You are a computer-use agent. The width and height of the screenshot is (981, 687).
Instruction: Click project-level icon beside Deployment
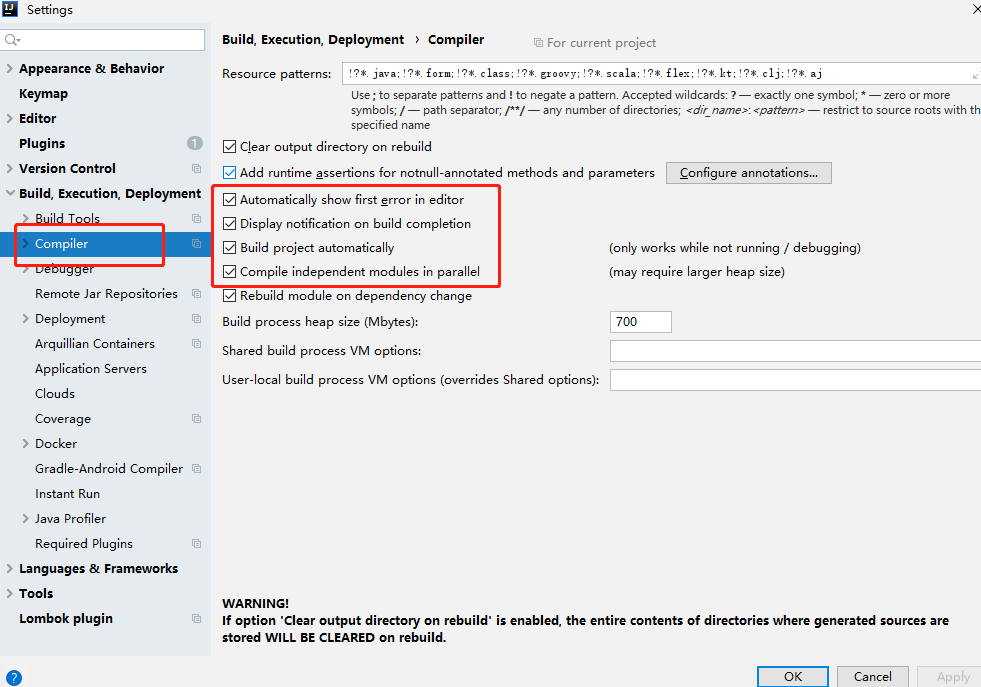196,318
